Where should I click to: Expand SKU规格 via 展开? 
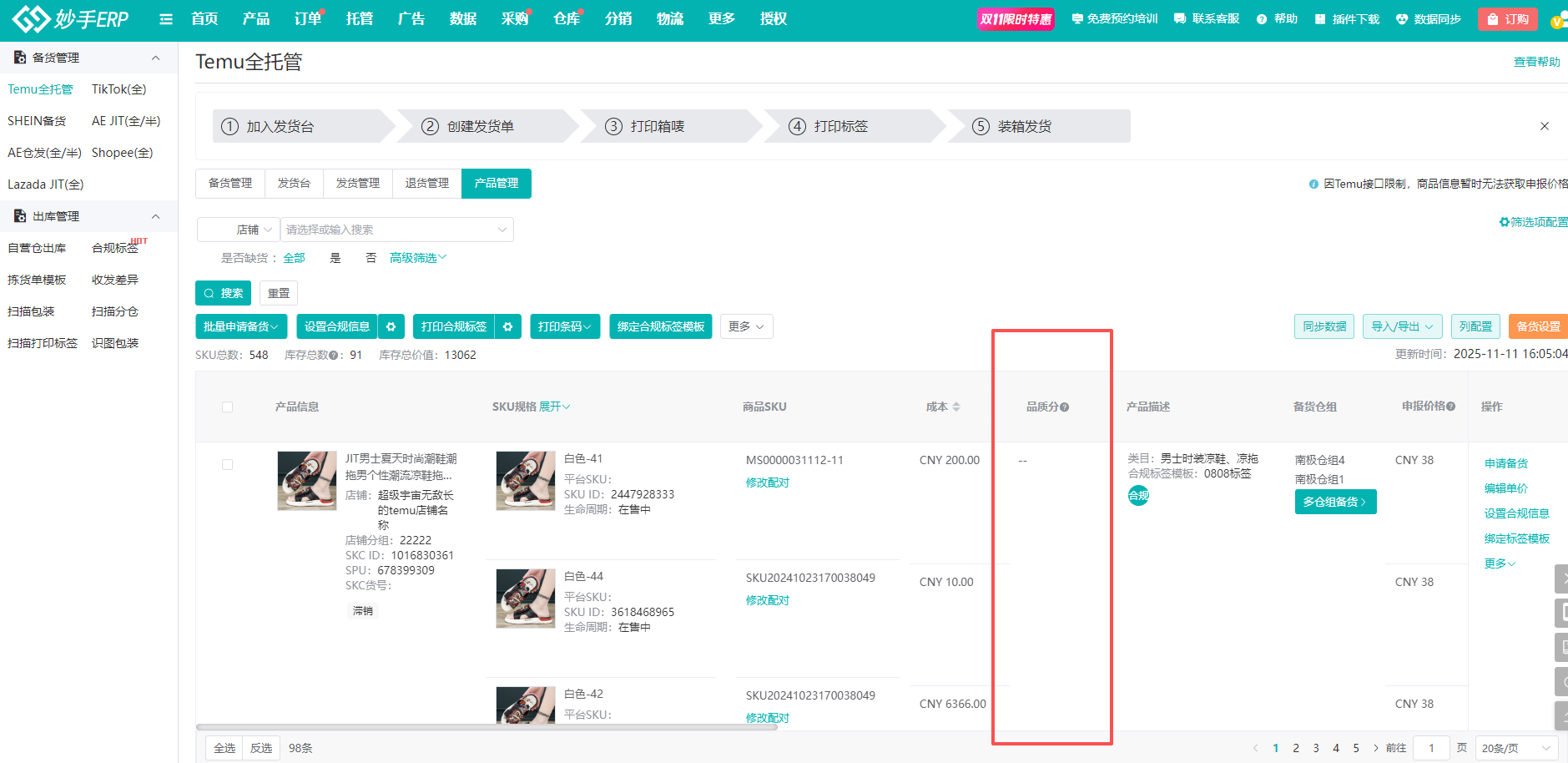pos(555,407)
